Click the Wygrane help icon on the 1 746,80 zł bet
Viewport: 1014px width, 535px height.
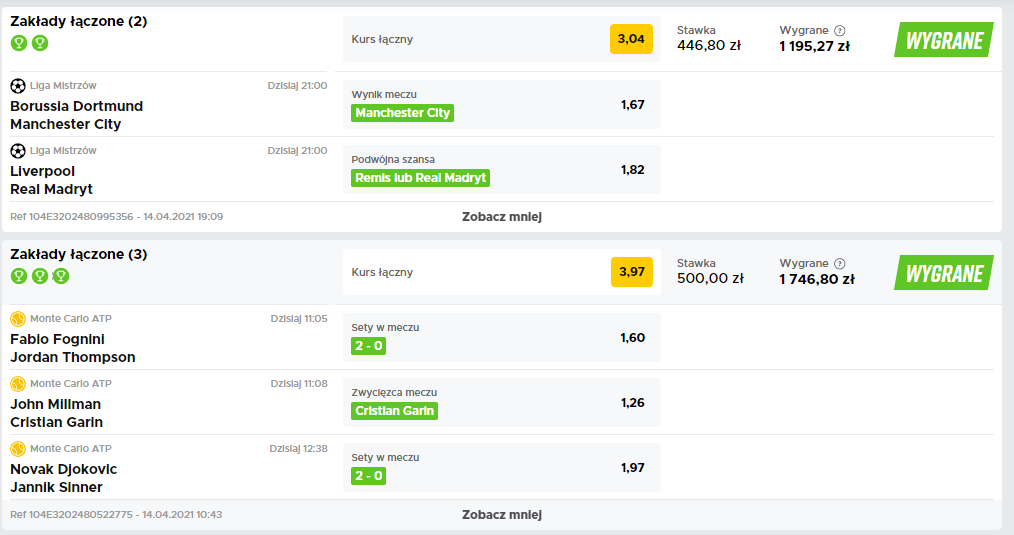839,263
